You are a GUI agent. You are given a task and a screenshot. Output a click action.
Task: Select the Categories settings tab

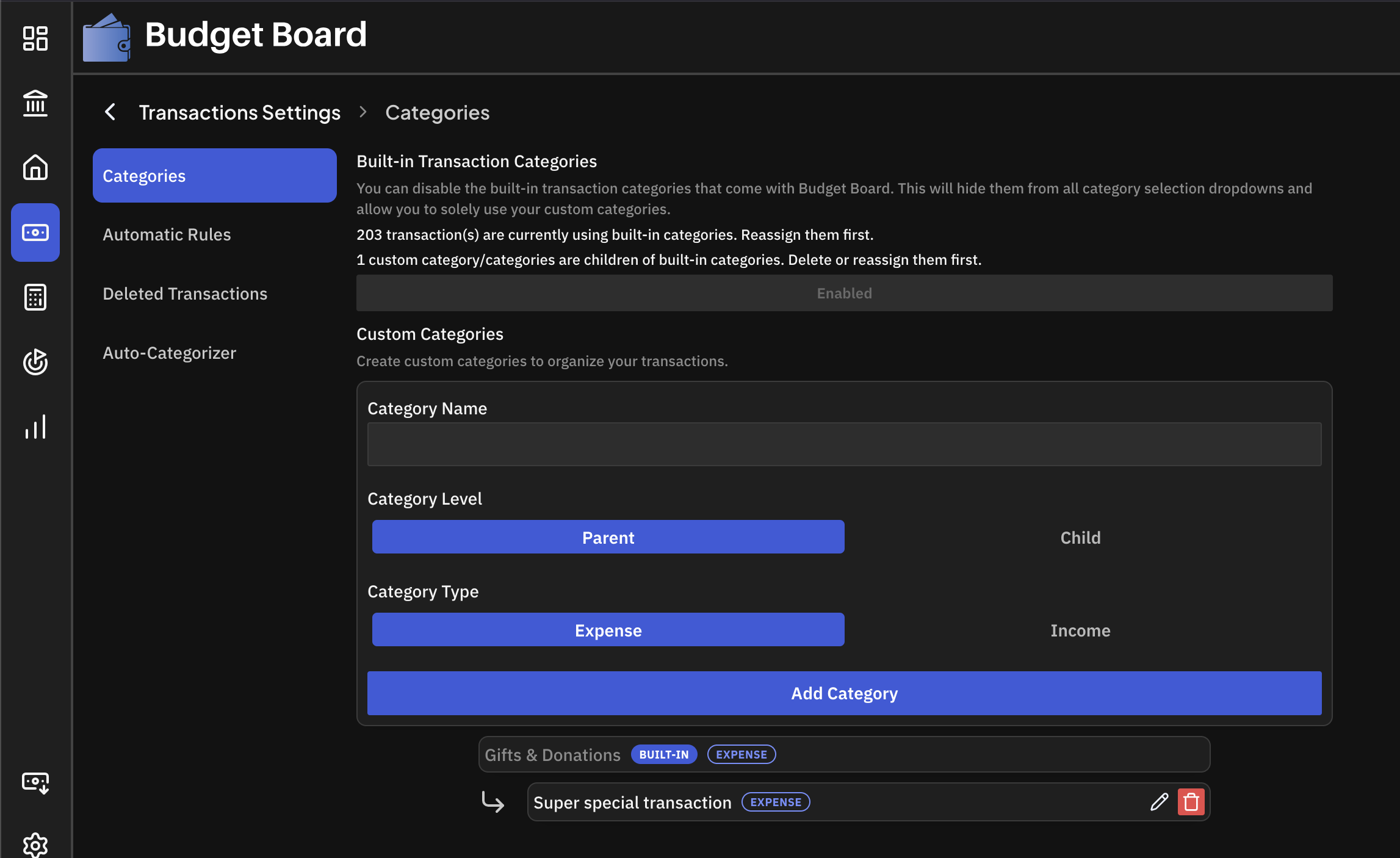(x=215, y=176)
